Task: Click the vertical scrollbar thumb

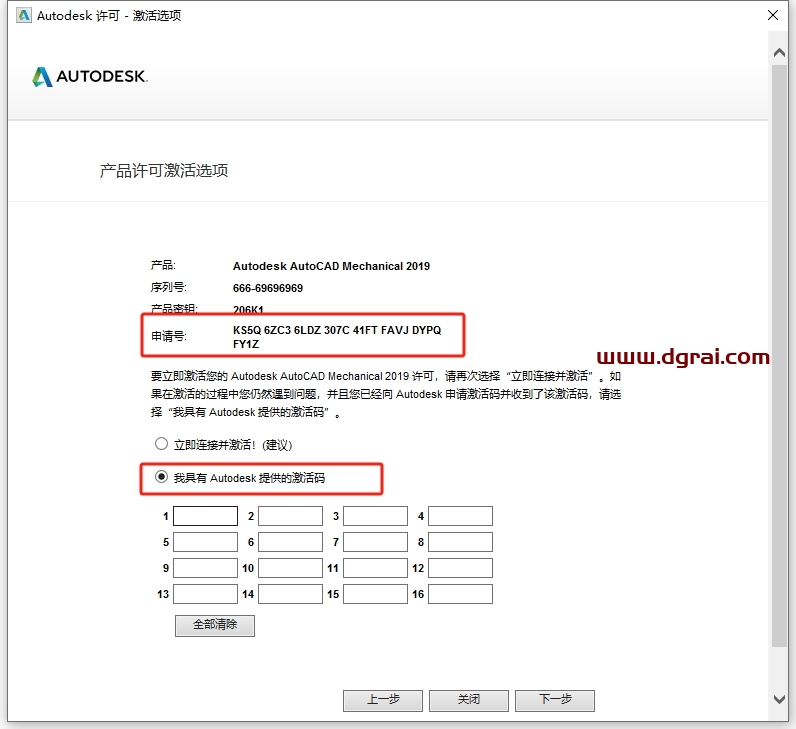Action: [x=780, y=355]
